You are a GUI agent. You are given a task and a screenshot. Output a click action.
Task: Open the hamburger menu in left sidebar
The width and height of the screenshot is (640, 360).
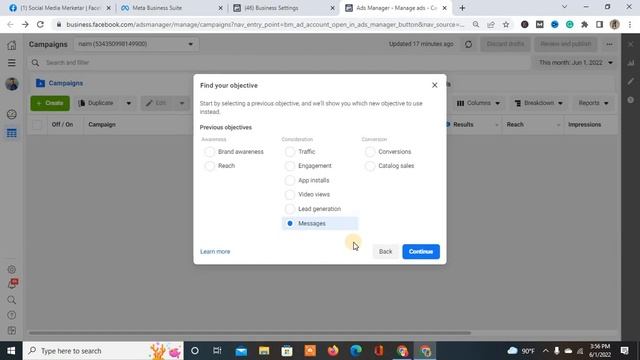coord(12,62)
